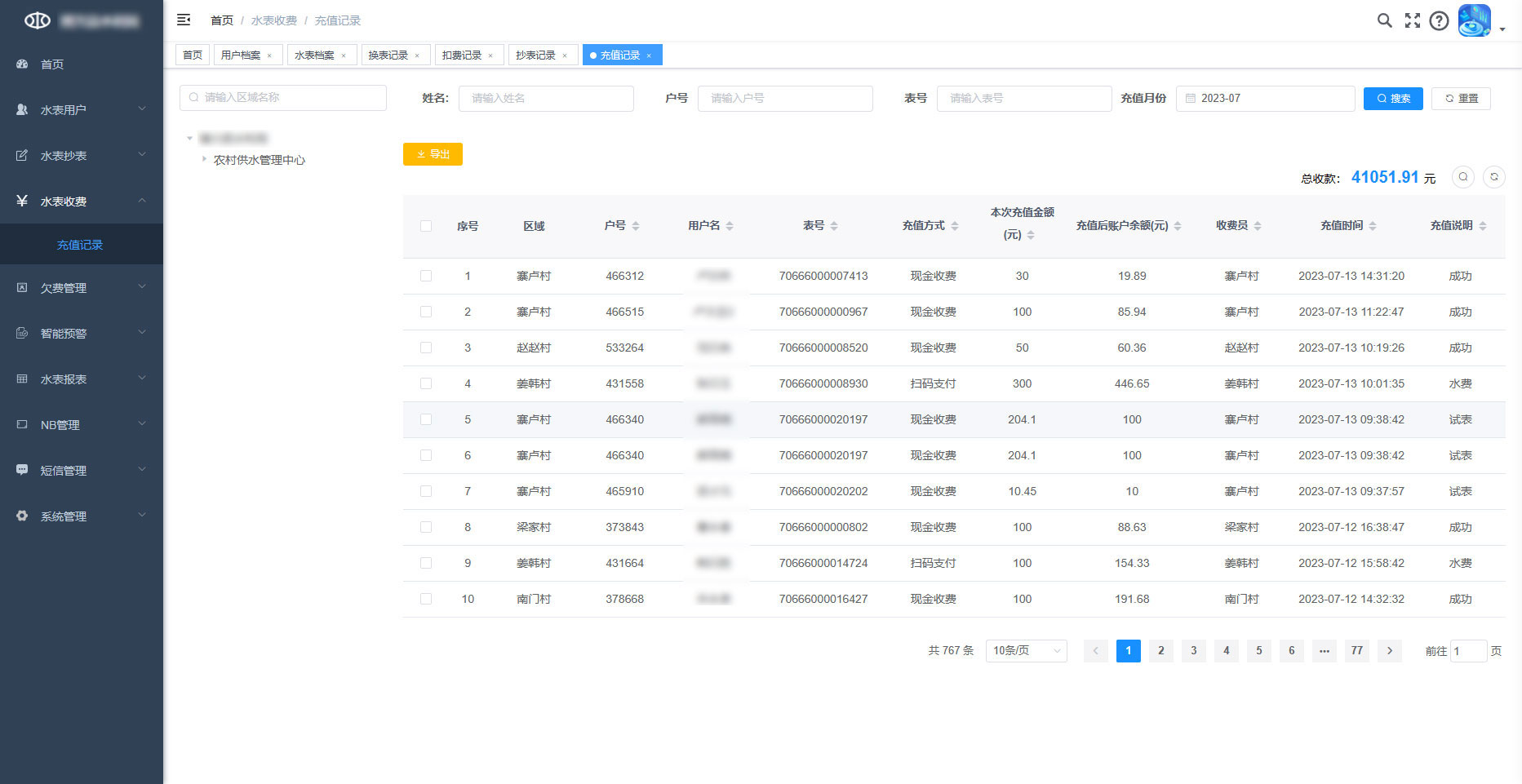Expand the 水表用户 sidebar menu

point(82,109)
